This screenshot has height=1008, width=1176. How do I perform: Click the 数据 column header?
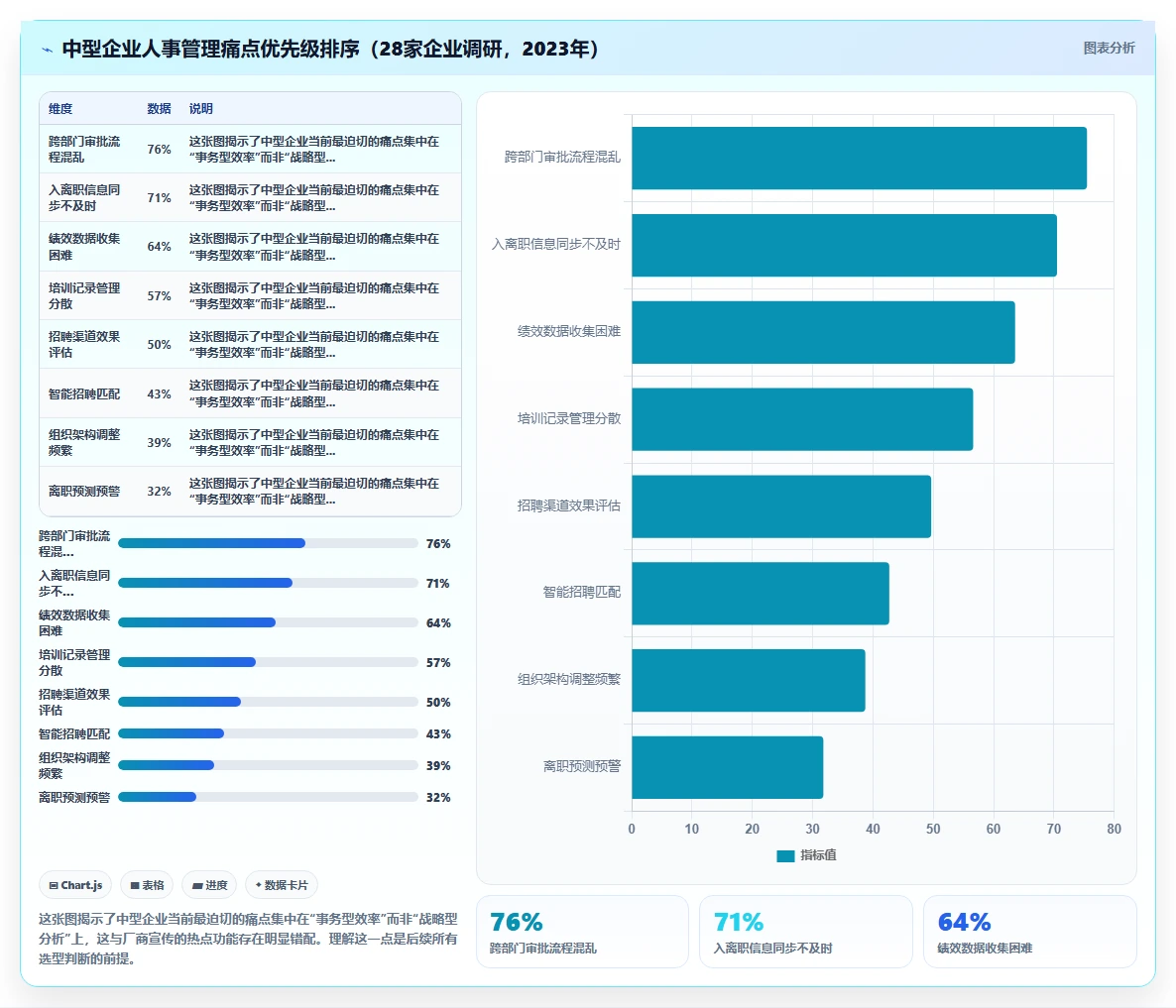point(159,109)
